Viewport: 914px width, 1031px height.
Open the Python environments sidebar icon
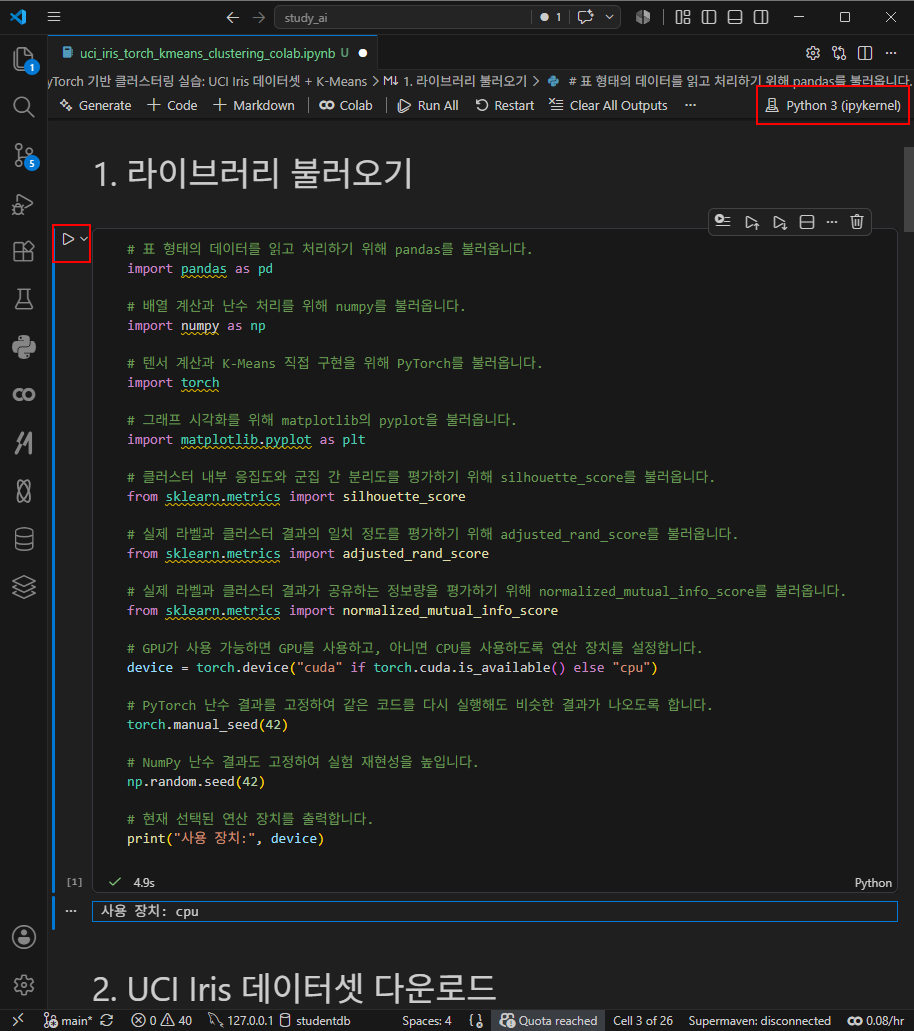click(x=24, y=347)
